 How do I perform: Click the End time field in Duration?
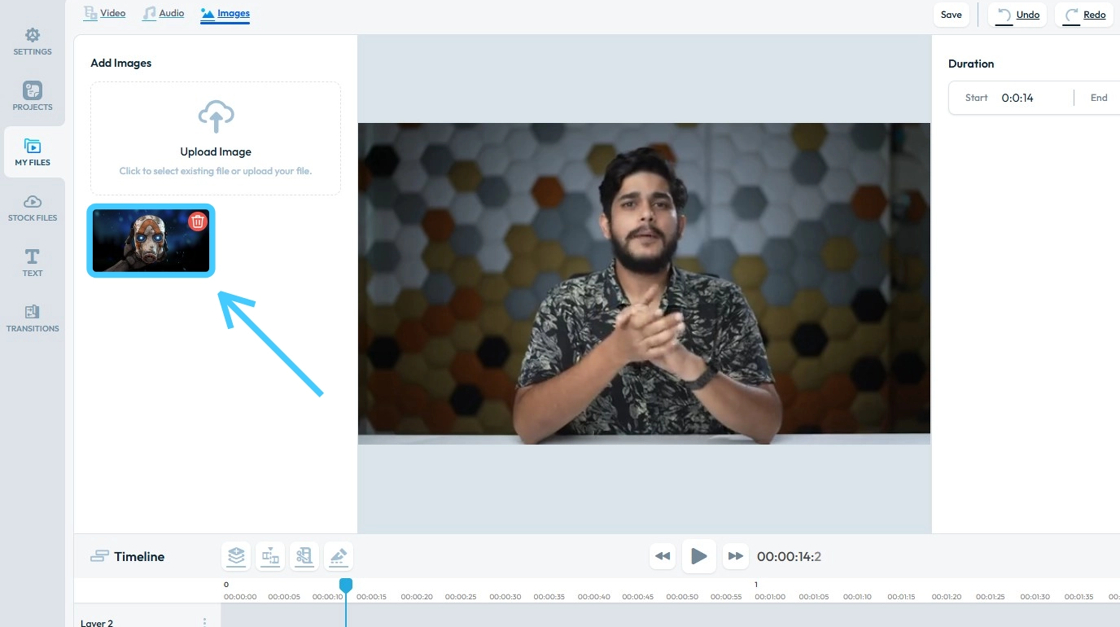(x=1099, y=98)
